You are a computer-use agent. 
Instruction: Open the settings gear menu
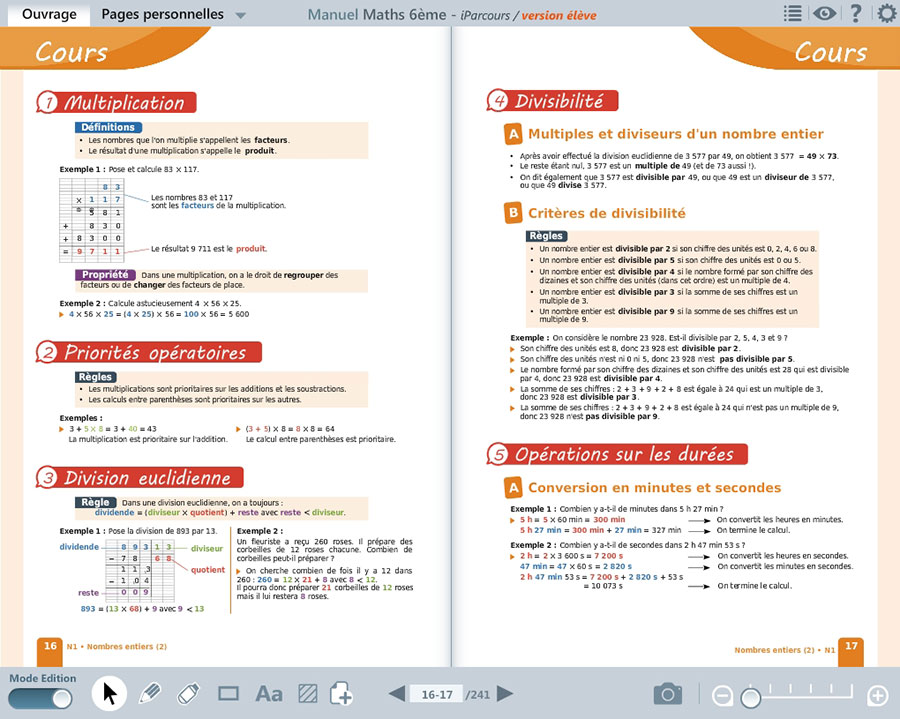click(x=885, y=14)
